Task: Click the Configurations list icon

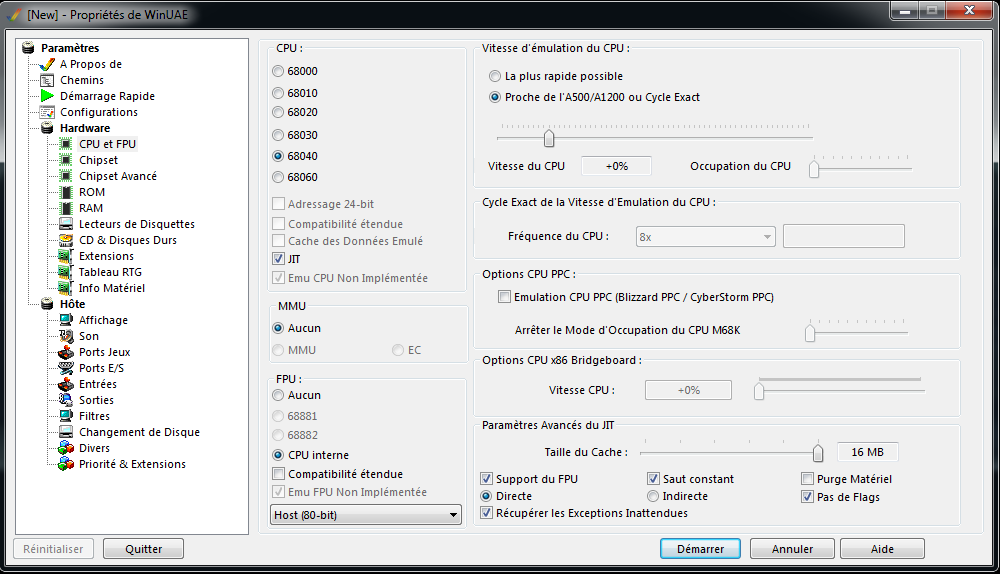Action: coord(47,112)
